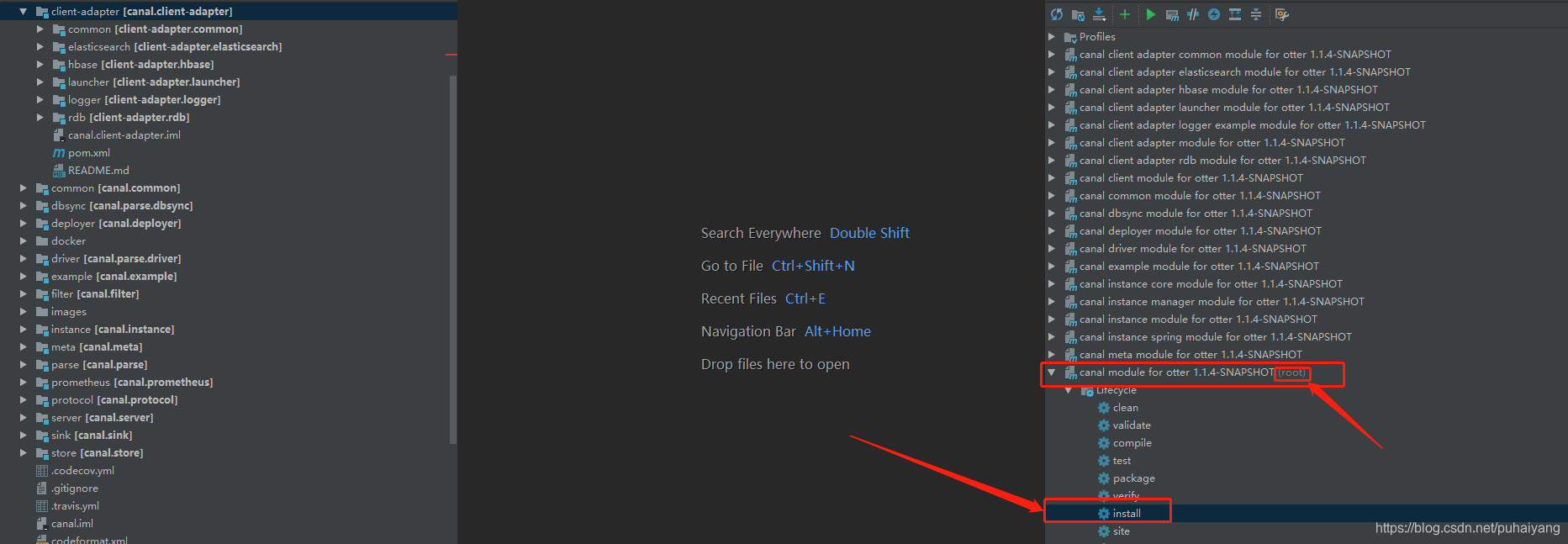Select canal example module for otter row

pos(1199,267)
